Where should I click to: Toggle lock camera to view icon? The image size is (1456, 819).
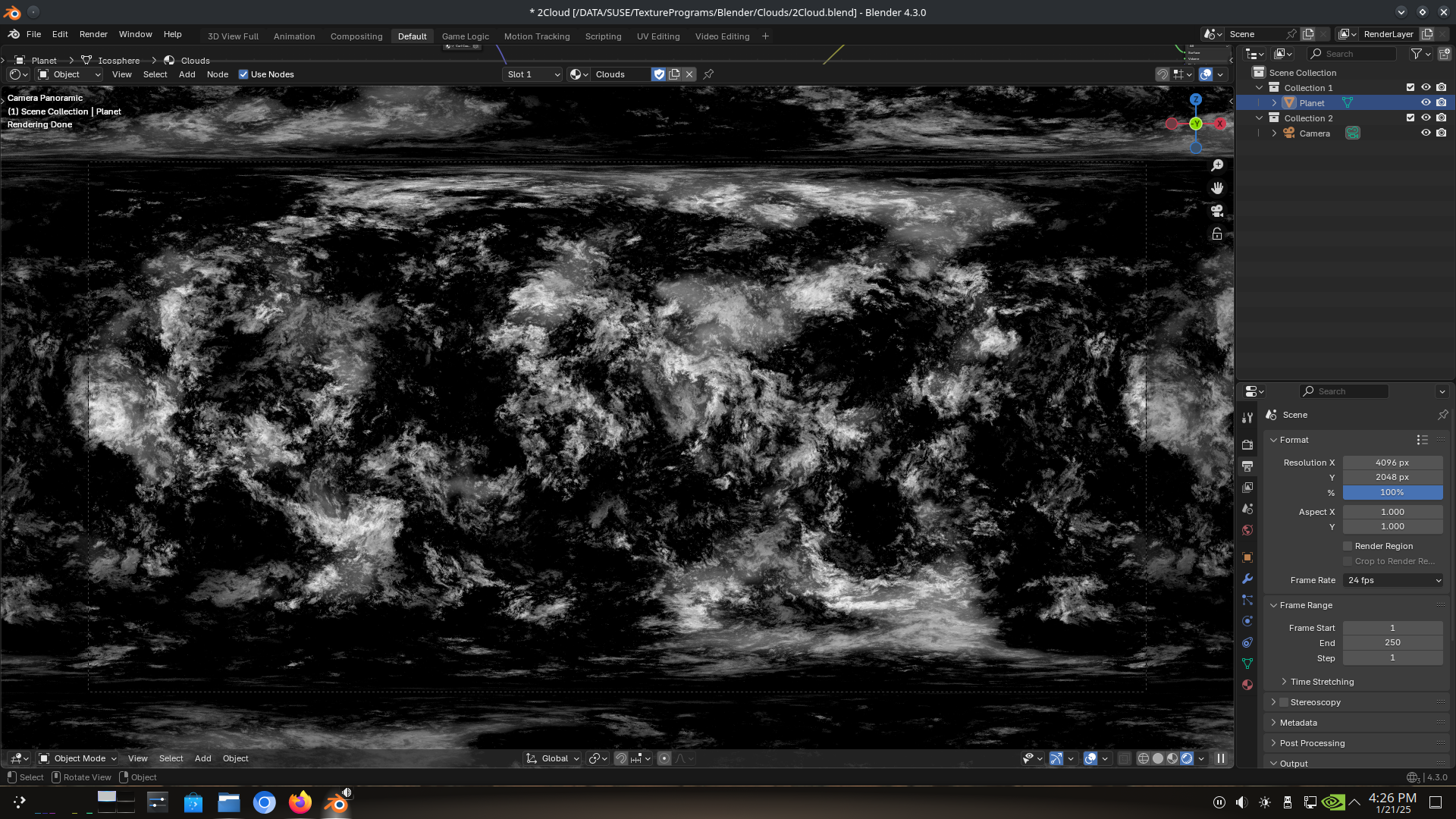click(x=1217, y=234)
